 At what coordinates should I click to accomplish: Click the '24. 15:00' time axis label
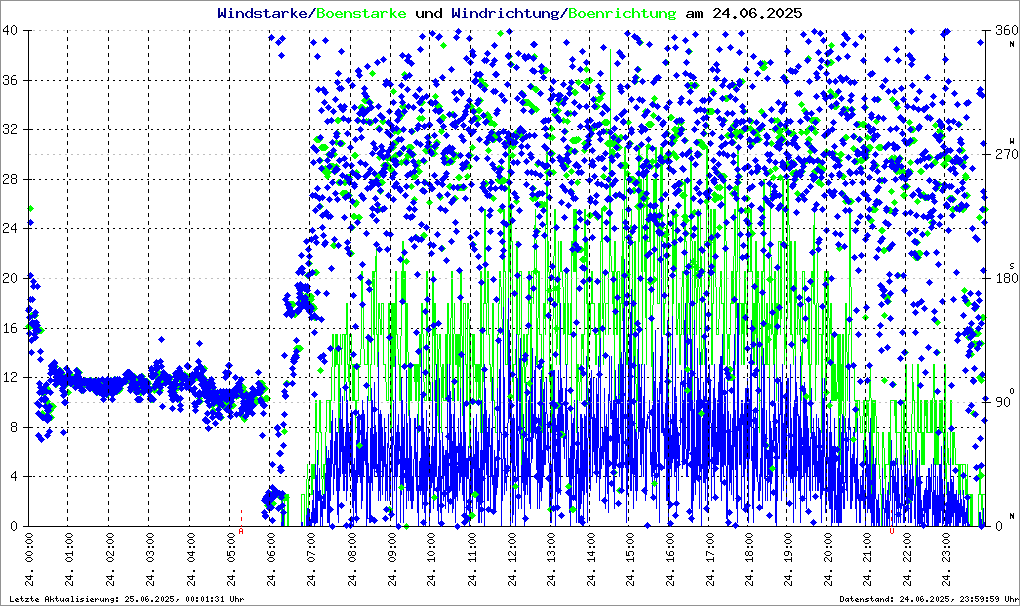click(630, 560)
